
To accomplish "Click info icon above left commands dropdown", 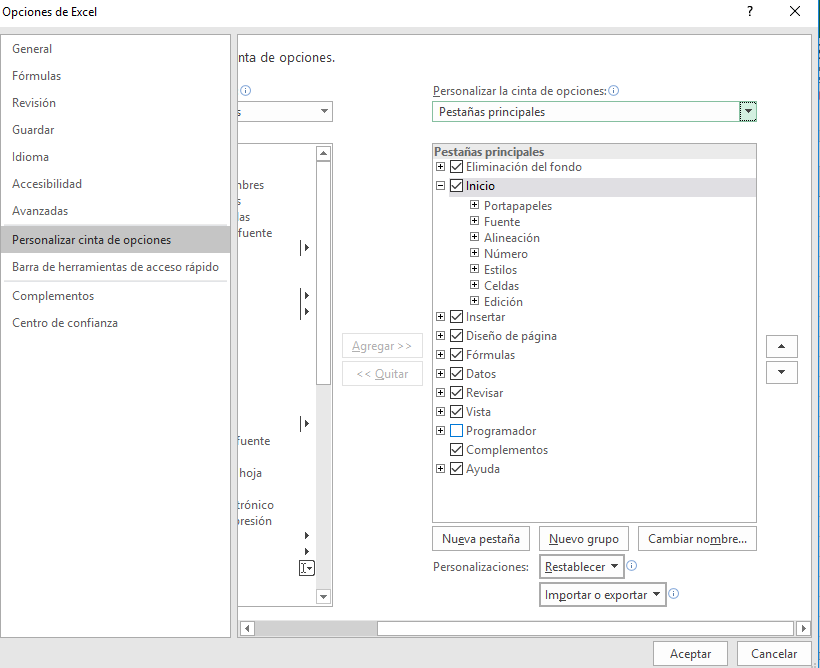I will (246, 90).
